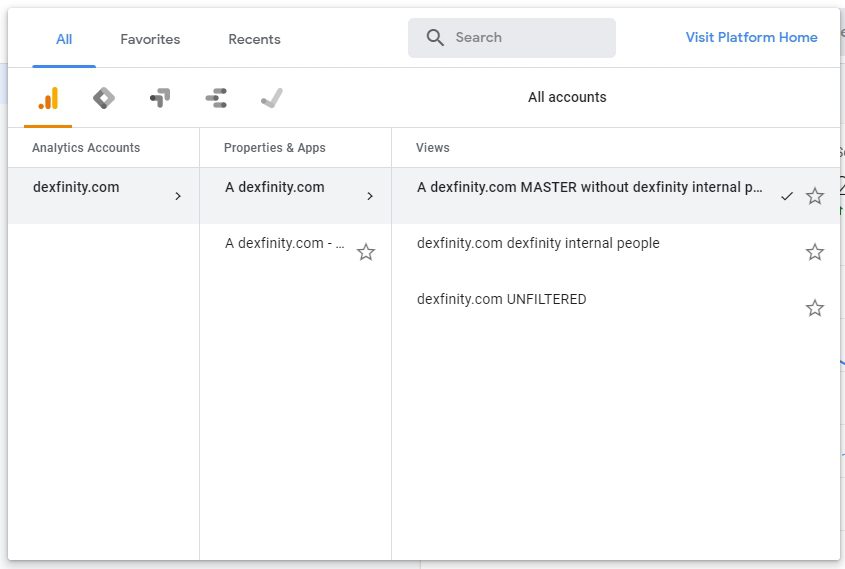Click the search magnifier icon
Viewport: 845px width, 569px height.
point(435,38)
